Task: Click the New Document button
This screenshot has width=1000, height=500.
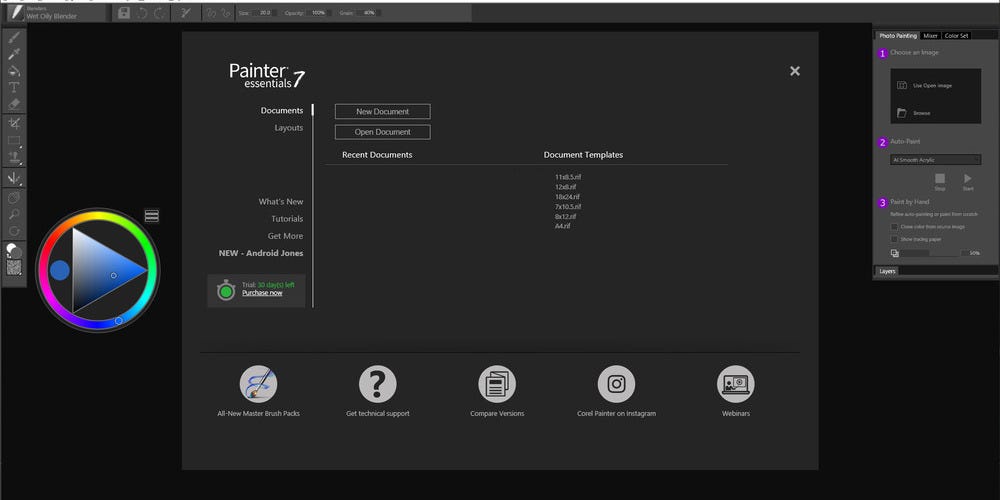Action: click(383, 112)
